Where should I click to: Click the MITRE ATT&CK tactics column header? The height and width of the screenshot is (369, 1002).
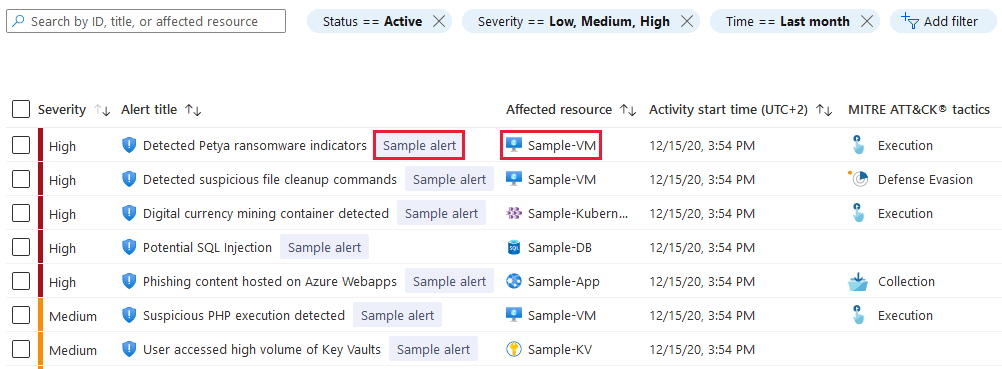[x=919, y=109]
